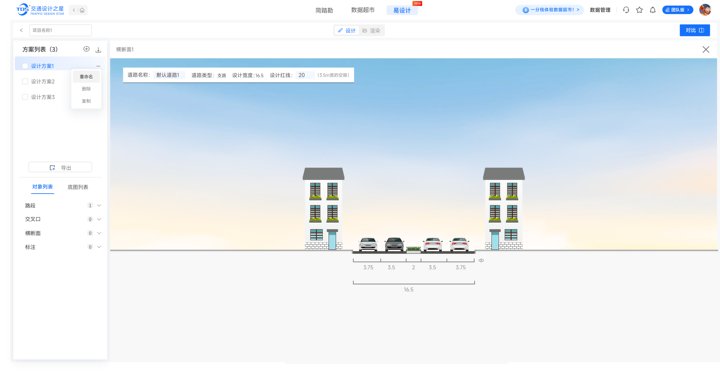Viewport: 720px width, 376px height.
Task: Click the pencil icon in the 设计 toggle
Action: [x=340, y=30]
